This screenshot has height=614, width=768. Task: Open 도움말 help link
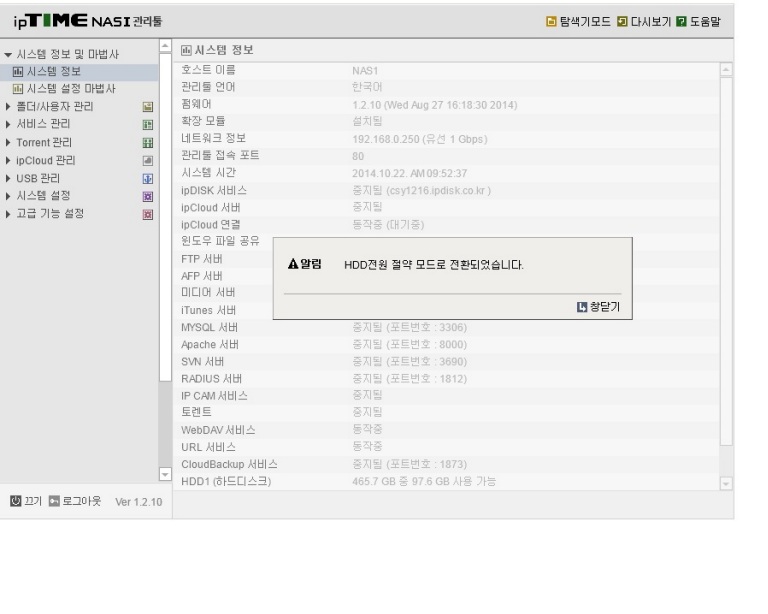pos(705,22)
